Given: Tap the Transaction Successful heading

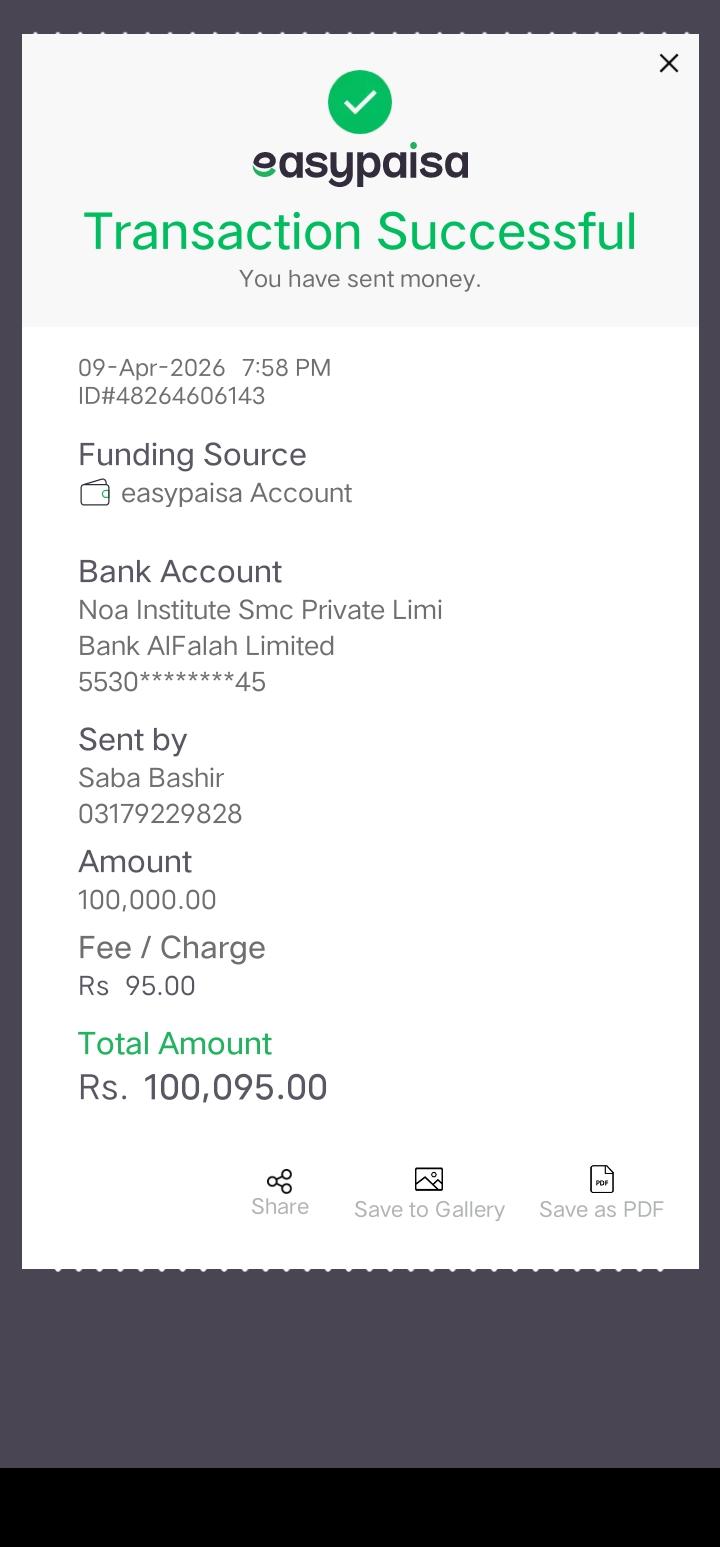Looking at the screenshot, I should tap(360, 231).
